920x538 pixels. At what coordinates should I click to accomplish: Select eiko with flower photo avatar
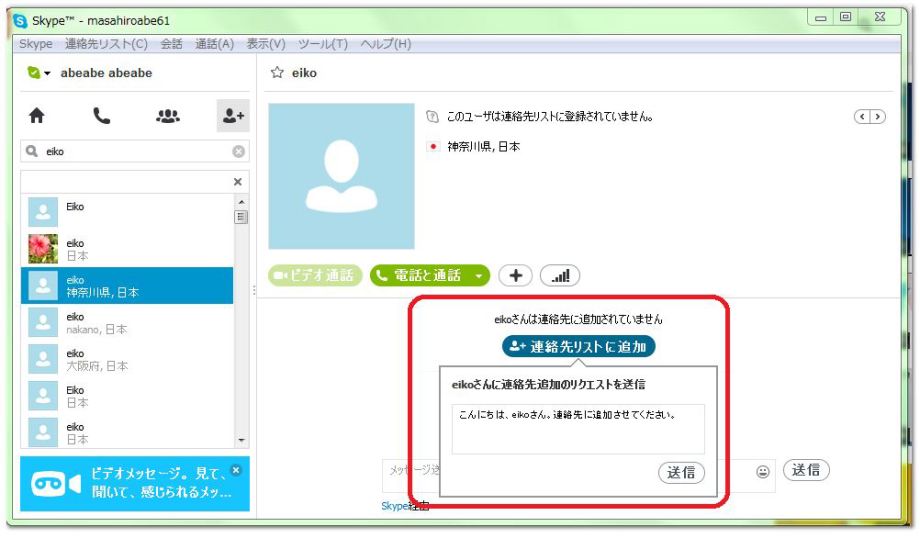click(127, 249)
